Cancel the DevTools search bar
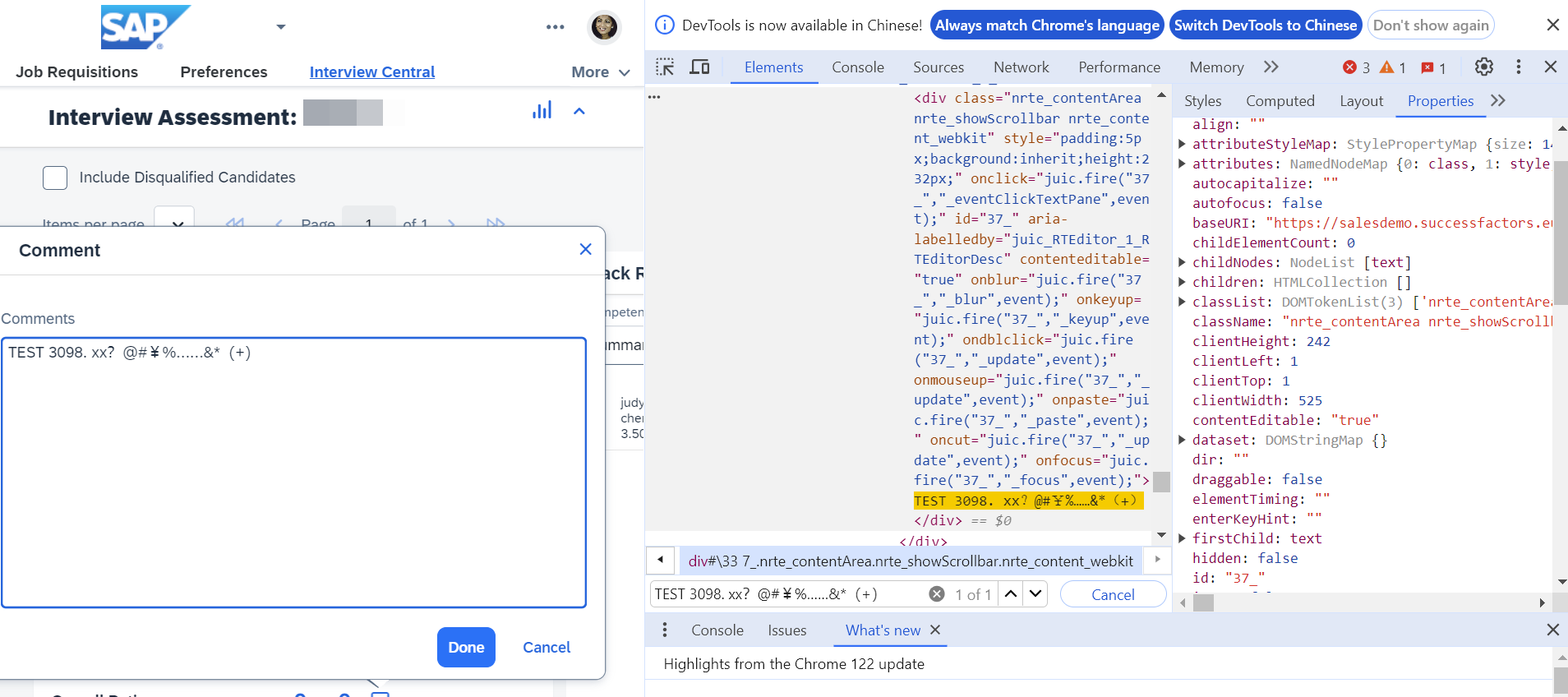The width and height of the screenshot is (1568, 697). point(1113,594)
